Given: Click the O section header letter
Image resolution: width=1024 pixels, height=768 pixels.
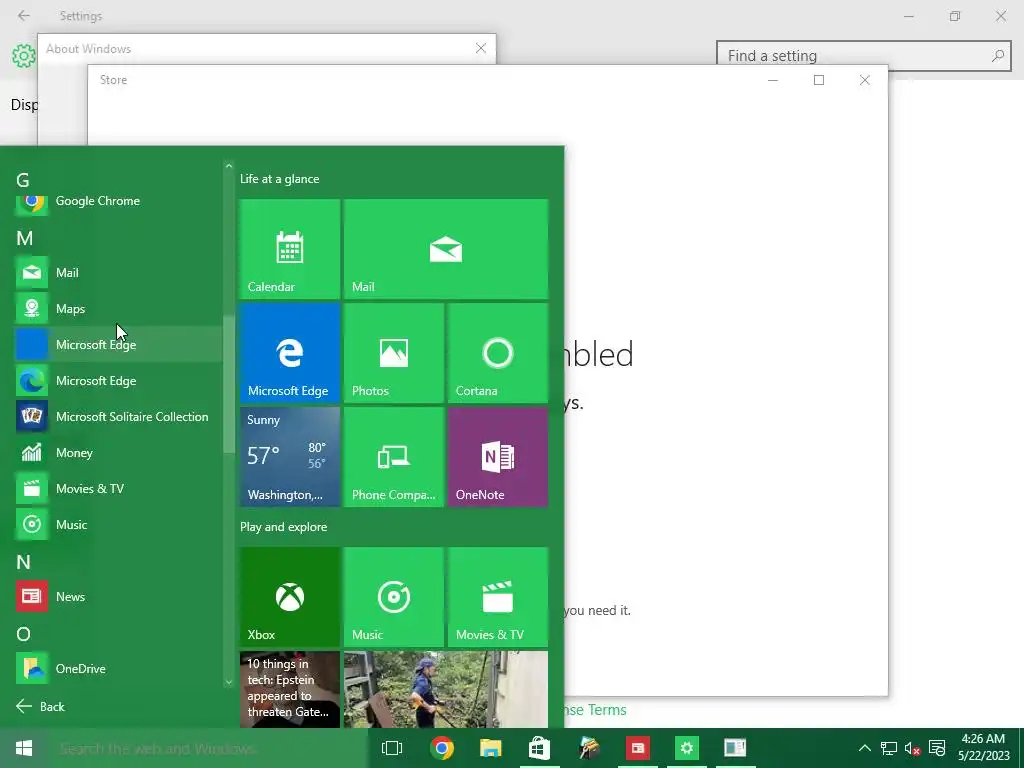Looking at the screenshot, I should 24,634.
